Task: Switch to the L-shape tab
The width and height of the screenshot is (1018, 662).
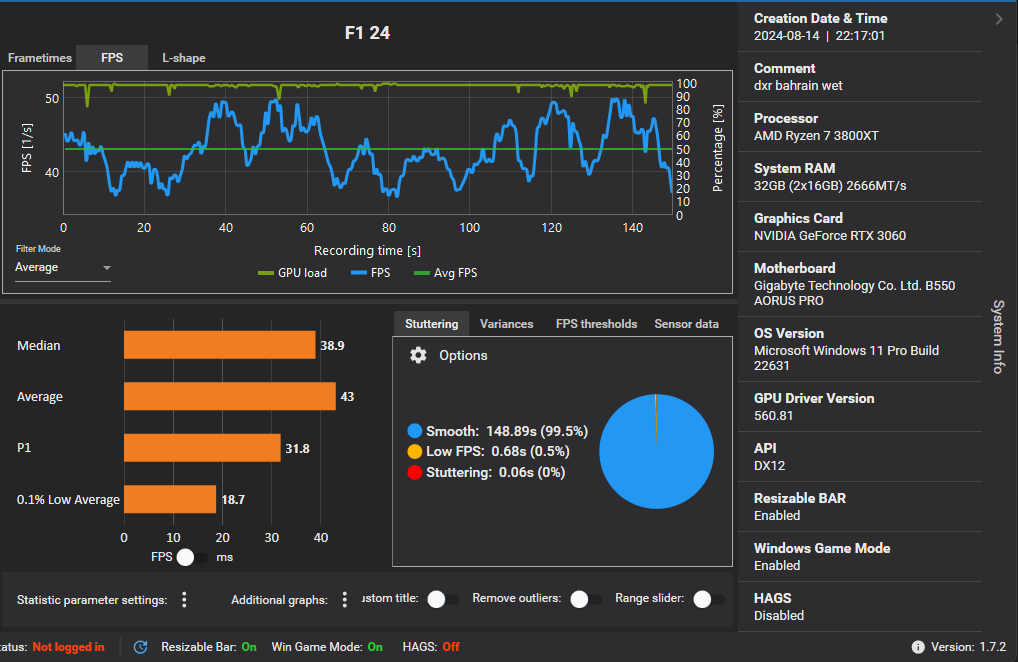Action: coord(184,58)
